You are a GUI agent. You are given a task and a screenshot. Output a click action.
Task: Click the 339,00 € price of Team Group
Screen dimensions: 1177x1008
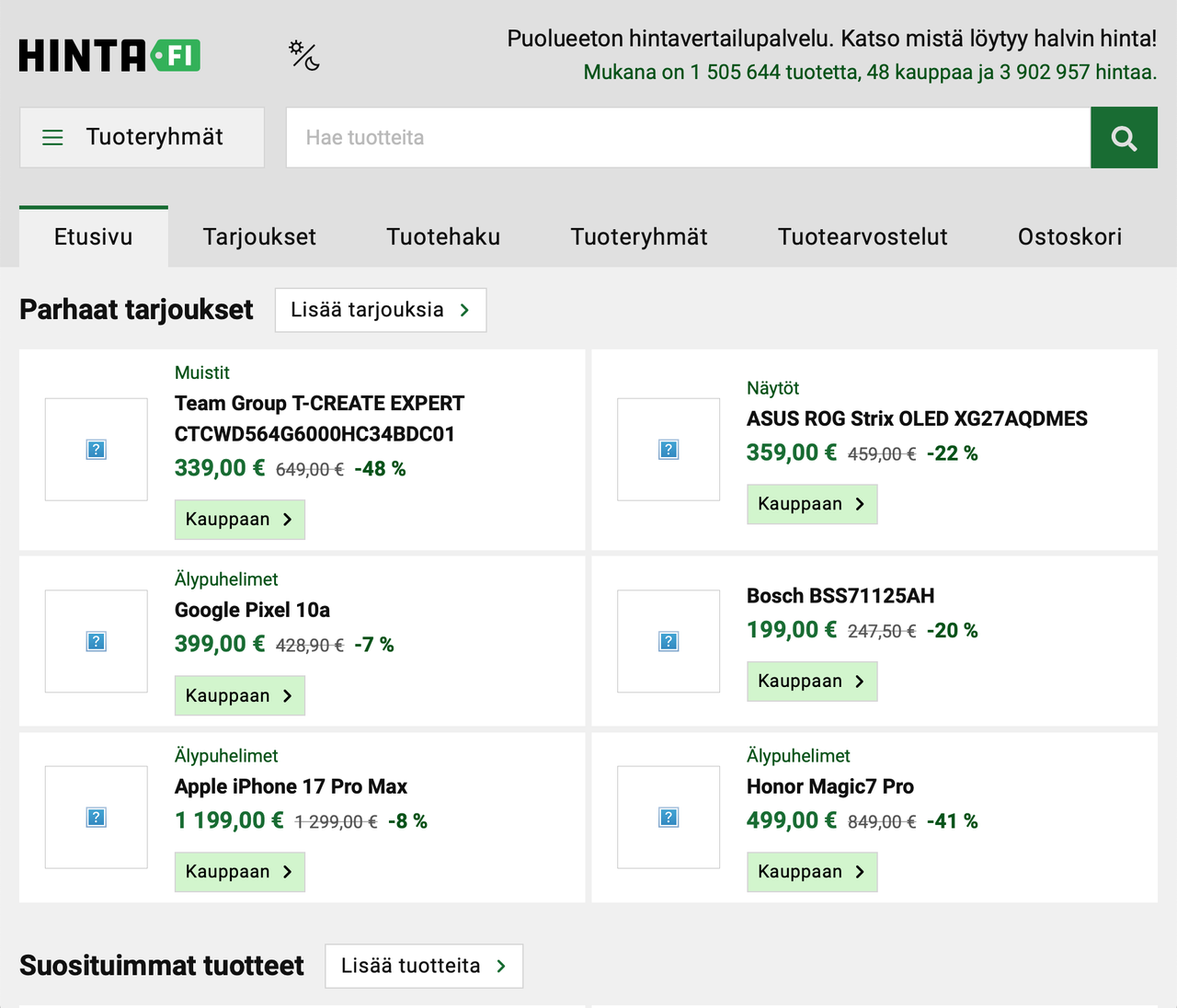[220, 468]
